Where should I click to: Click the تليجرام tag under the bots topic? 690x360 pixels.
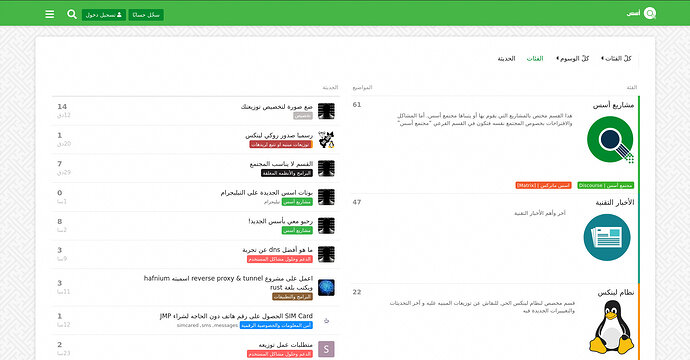pyautogui.click(x=272, y=202)
